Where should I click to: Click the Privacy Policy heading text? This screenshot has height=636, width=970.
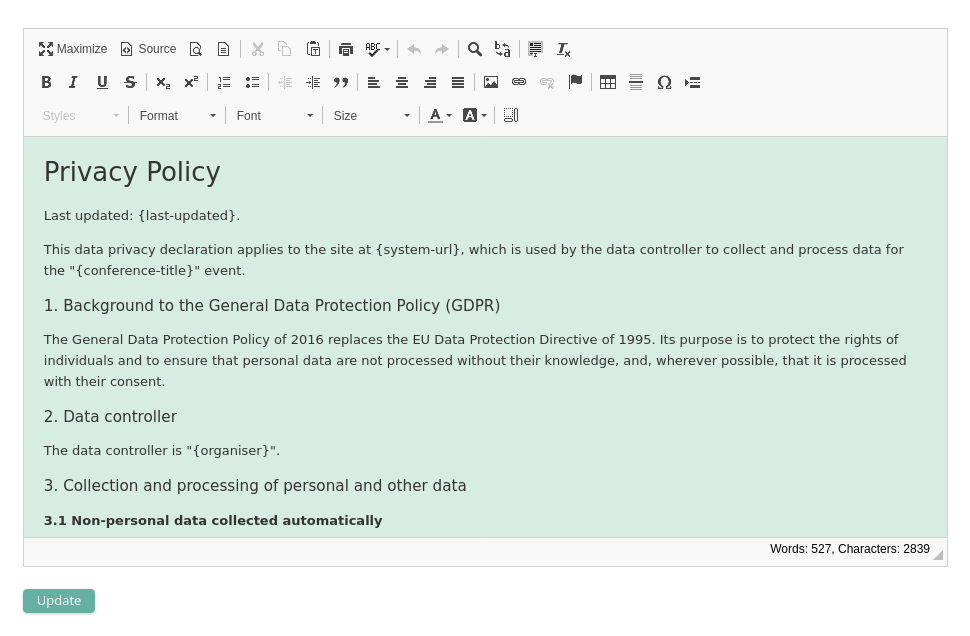[x=132, y=172]
